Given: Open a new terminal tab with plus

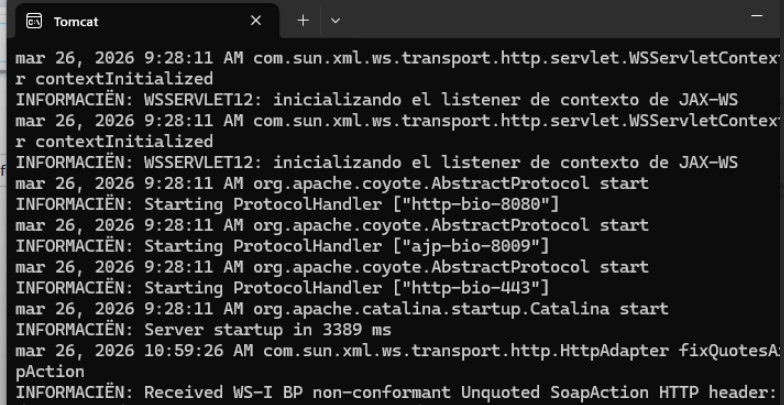Looking at the screenshot, I should pyautogui.click(x=303, y=20).
